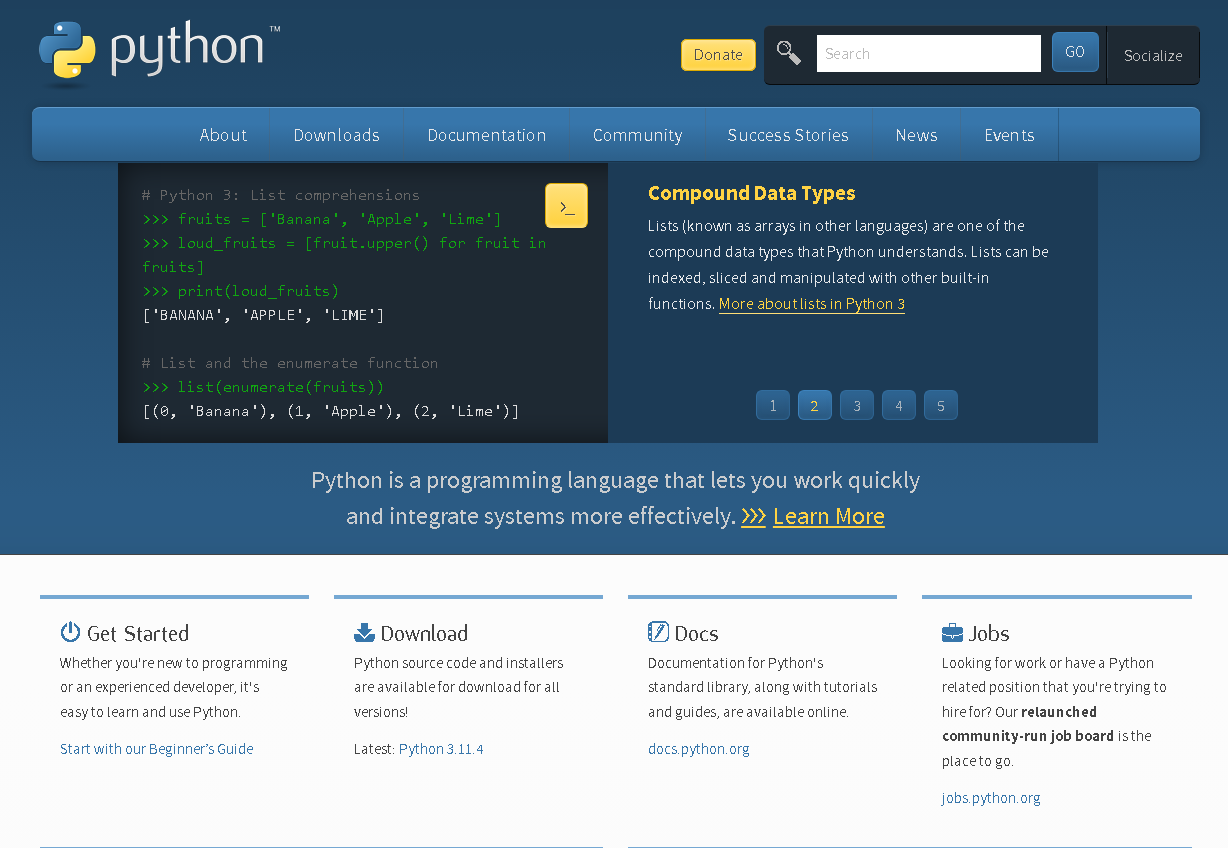Open Start with our Beginner's Guide link
The height and width of the screenshot is (848, 1228).
(x=157, y=749)
